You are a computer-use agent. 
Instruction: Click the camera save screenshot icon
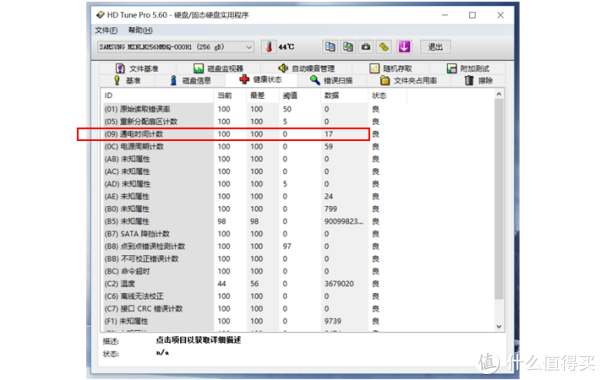click(366, 47)
